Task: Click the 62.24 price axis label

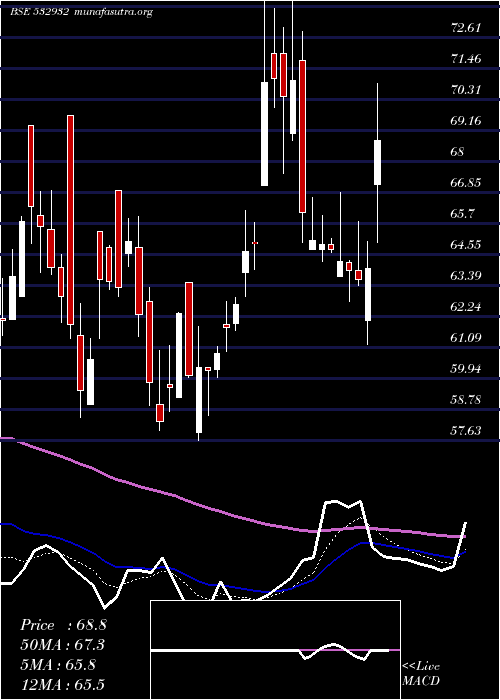Action: (x=466, y=307)
